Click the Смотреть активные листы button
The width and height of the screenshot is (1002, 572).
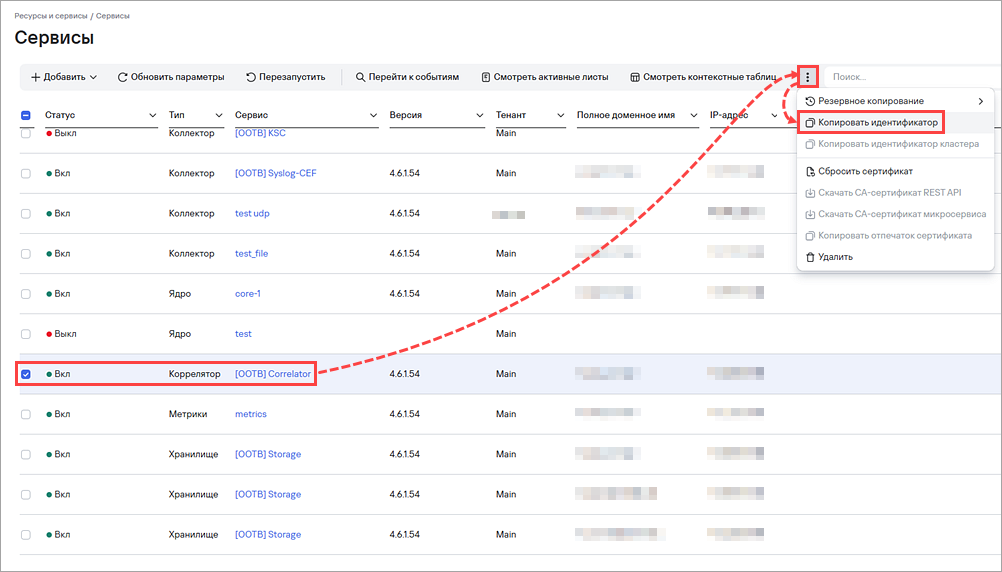544,77
